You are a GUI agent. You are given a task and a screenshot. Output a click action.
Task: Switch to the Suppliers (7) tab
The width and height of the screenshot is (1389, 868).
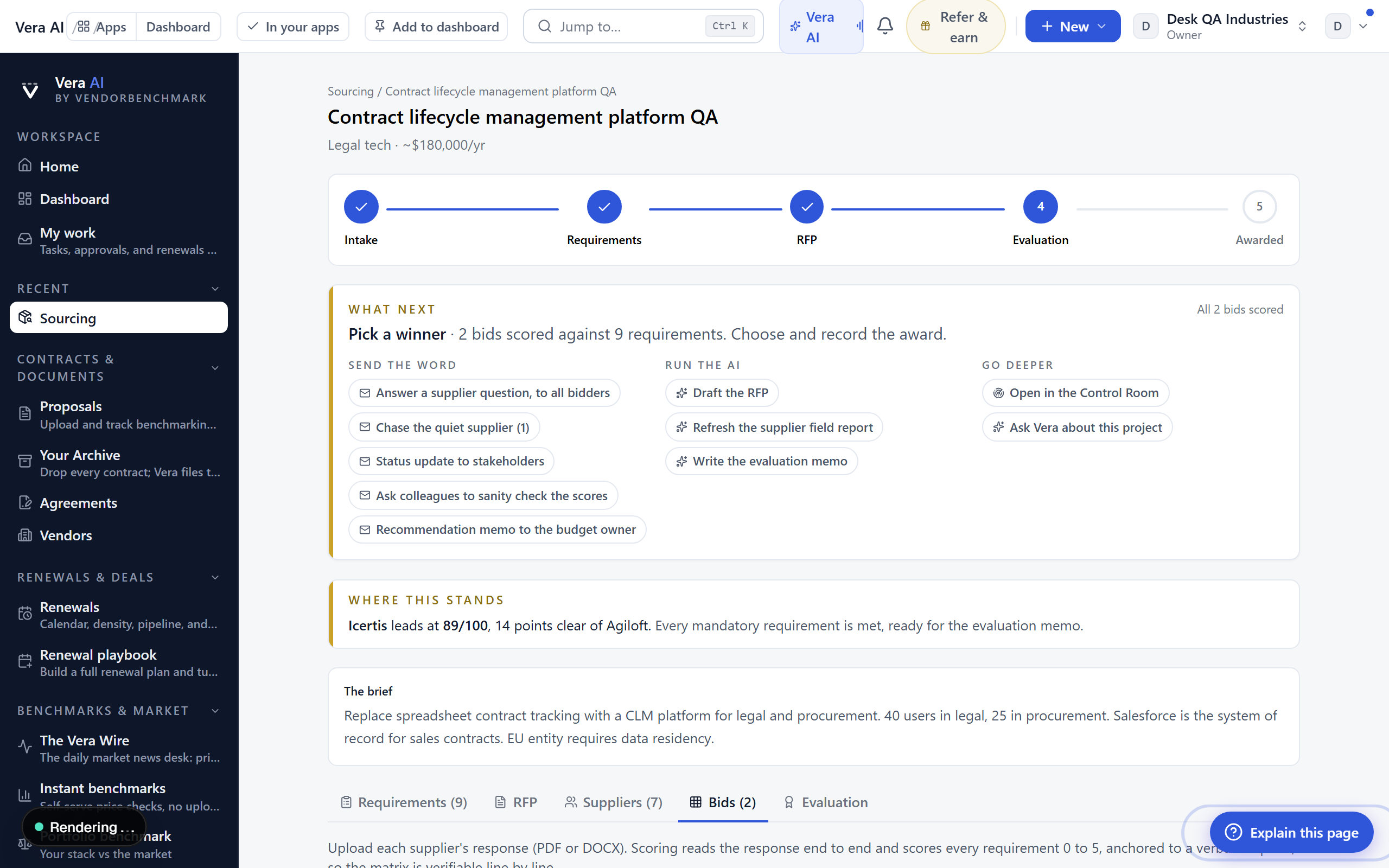pyautogui.click(x=613, y=802)
